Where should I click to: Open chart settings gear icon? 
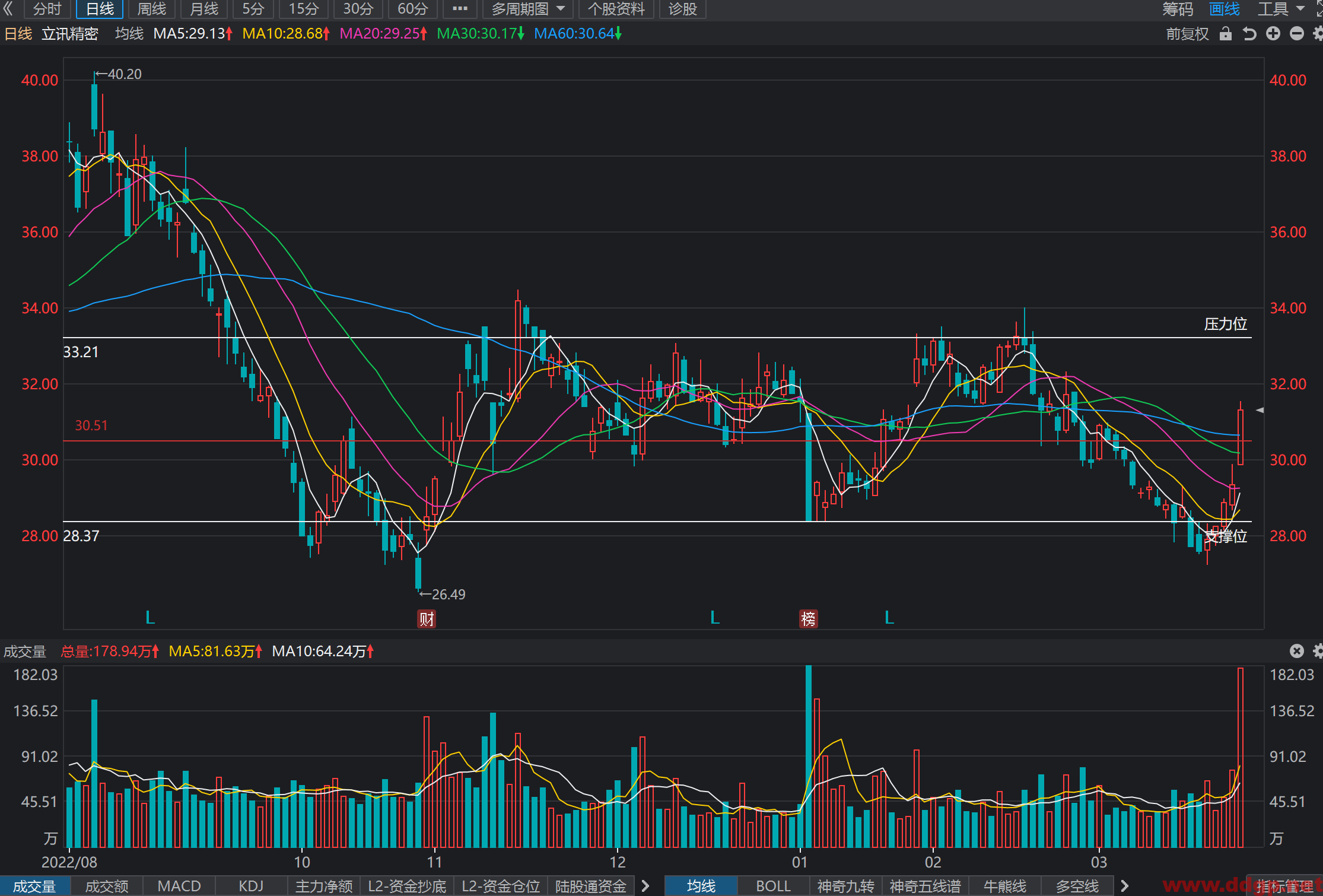coord(1318,34)
